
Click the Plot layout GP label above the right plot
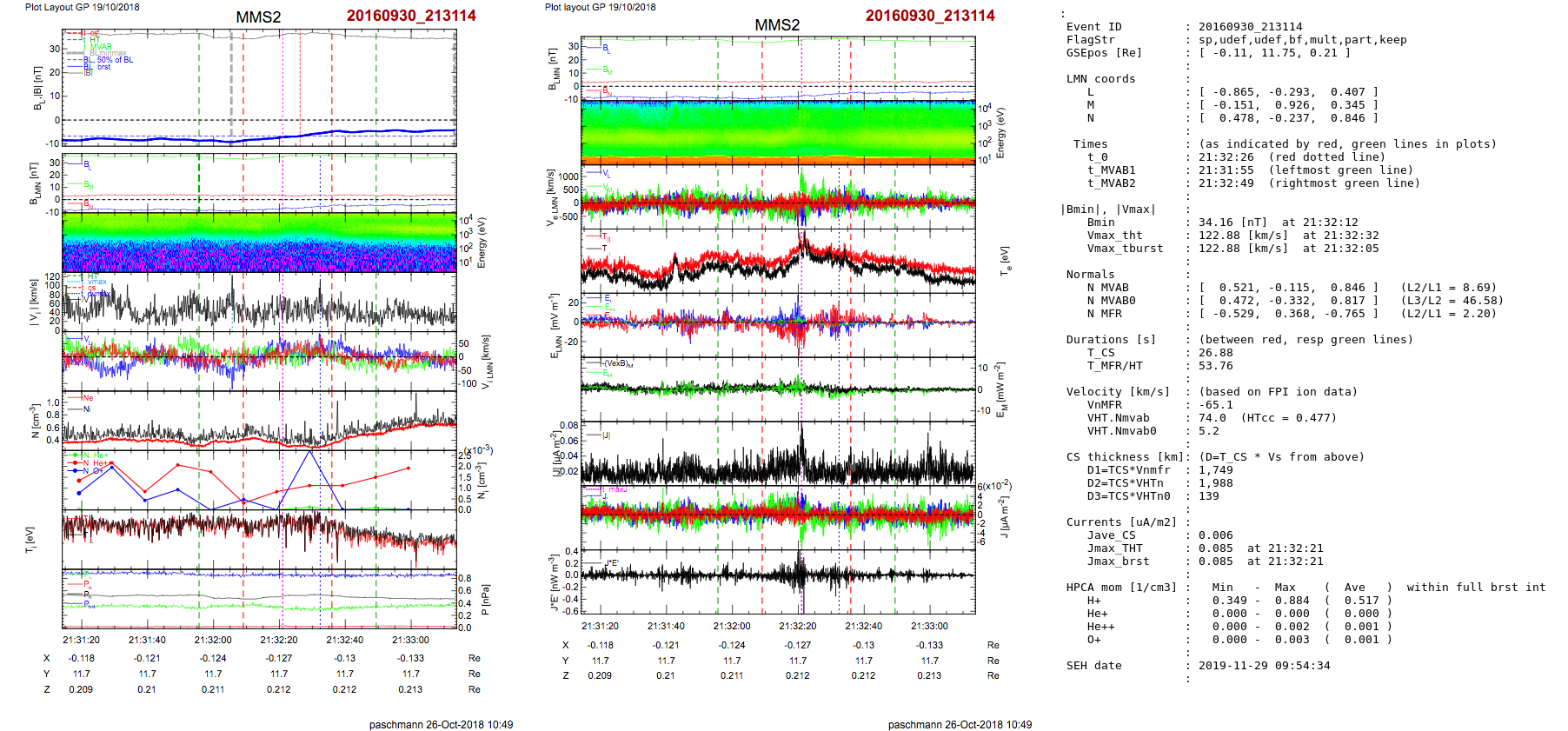pyautogui.click(x=600, y=7)
